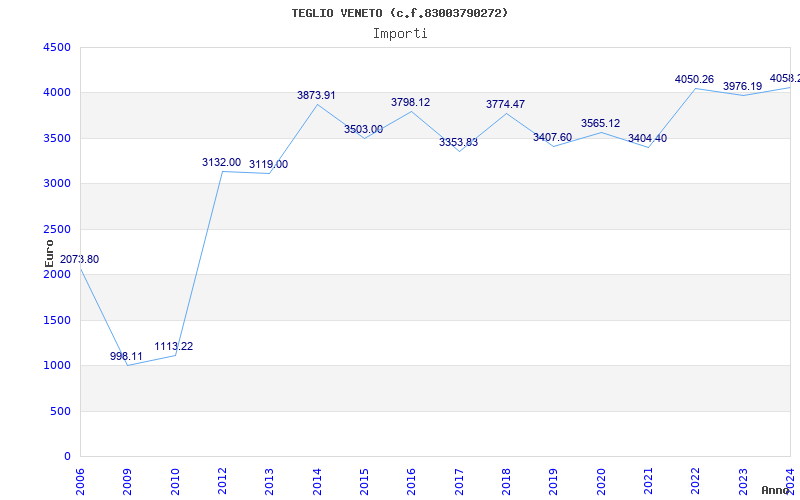Click y-axis tick 3500
This screenshot has height=500, width=800.
click(x=58, y=139)
